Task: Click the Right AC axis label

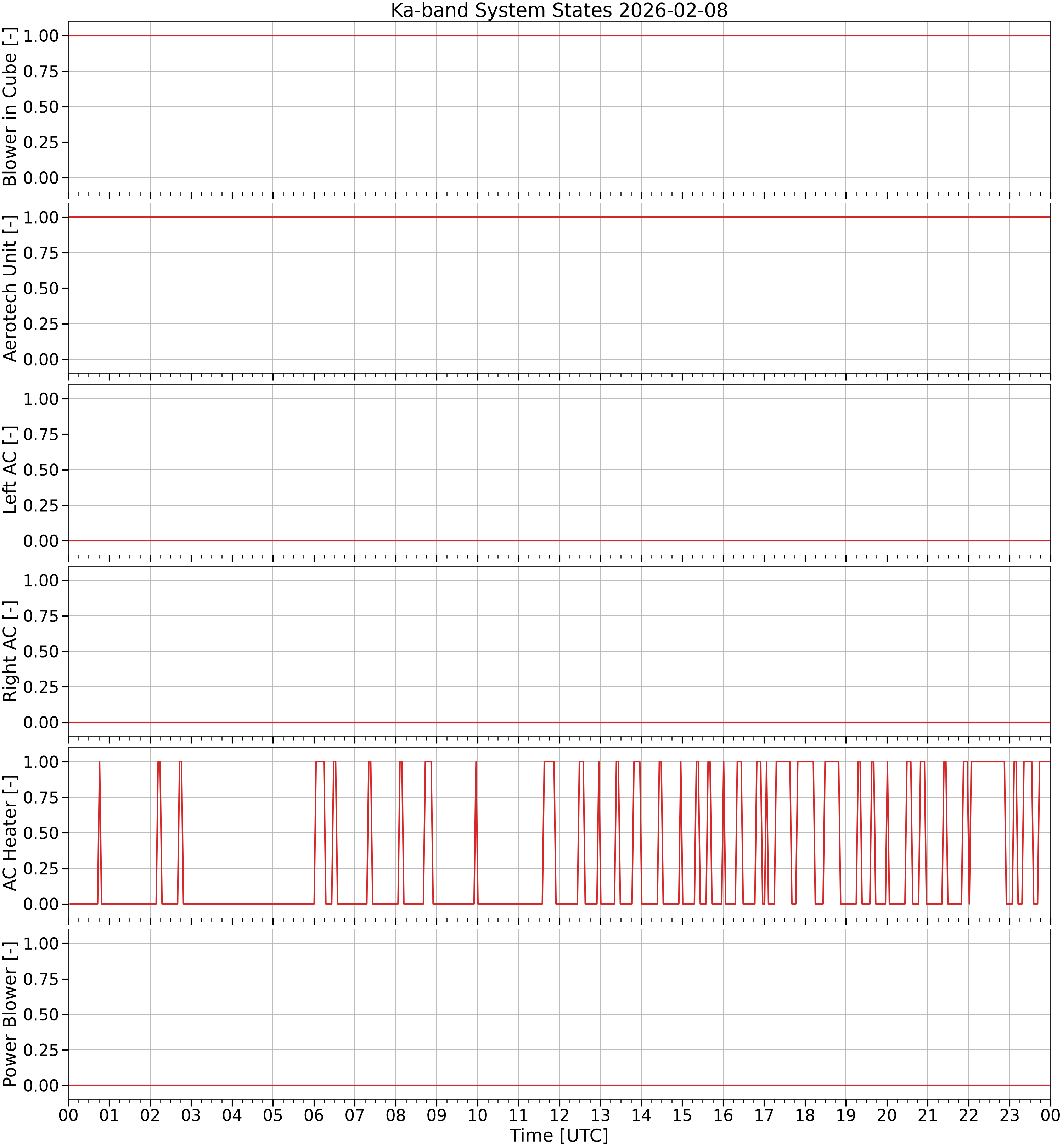Action: tap(10, 651)
